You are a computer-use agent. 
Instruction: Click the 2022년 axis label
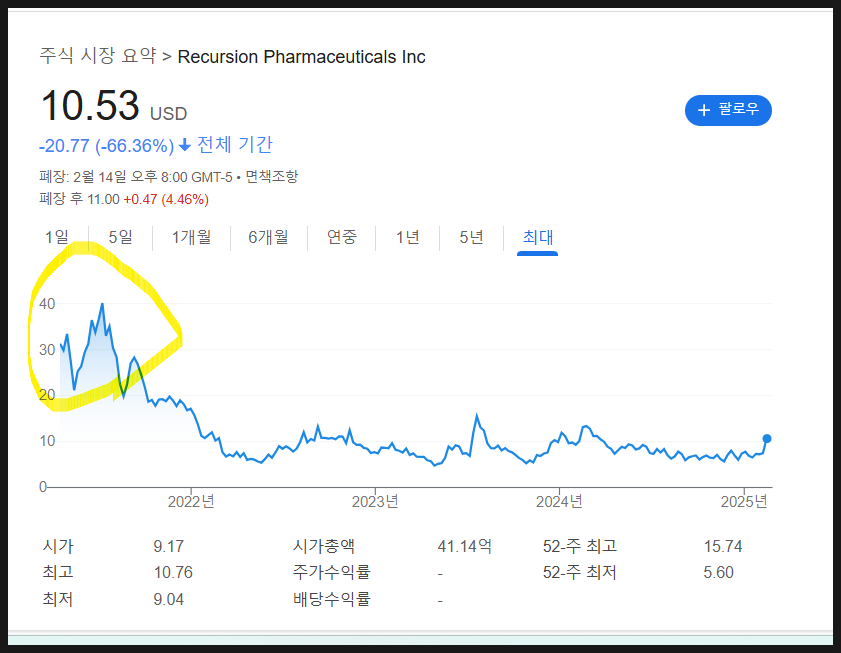click(x=191, y=501)
